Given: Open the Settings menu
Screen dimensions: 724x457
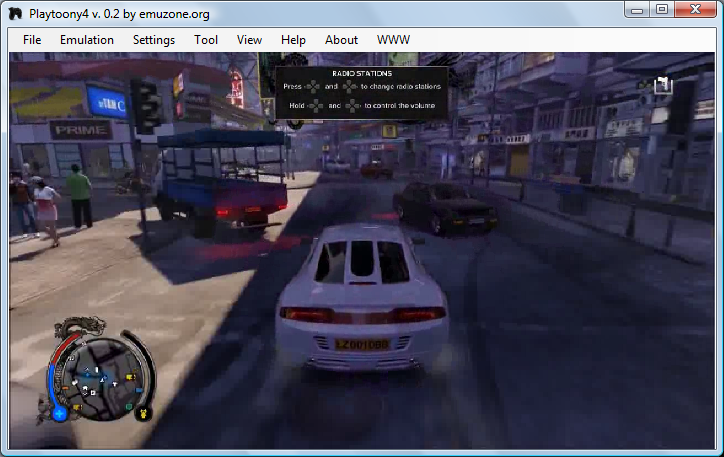Looking at the screenshot, I should pyautogui.click(x=154, y=40).
